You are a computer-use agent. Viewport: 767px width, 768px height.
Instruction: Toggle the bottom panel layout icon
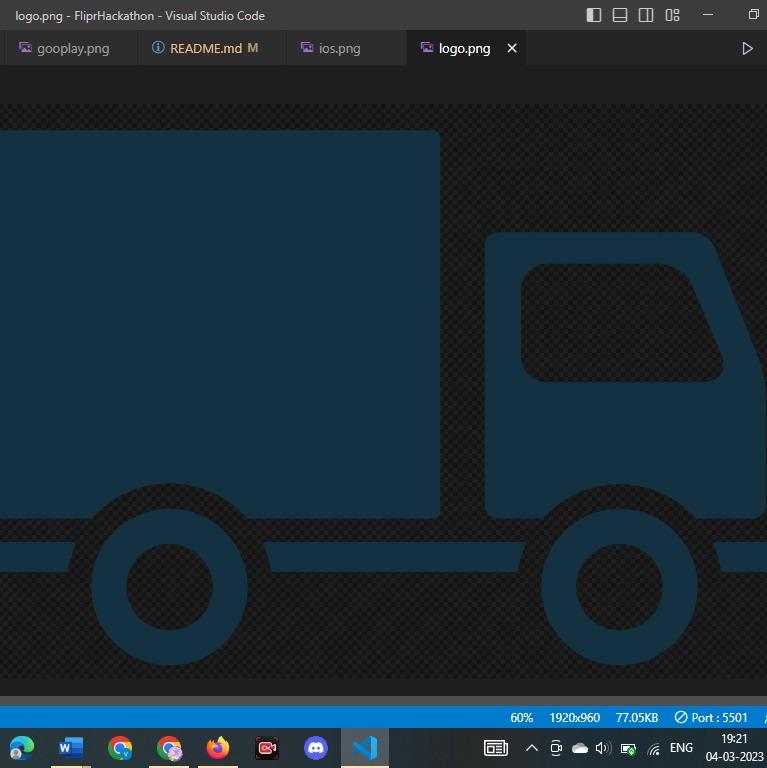(620, 15)
